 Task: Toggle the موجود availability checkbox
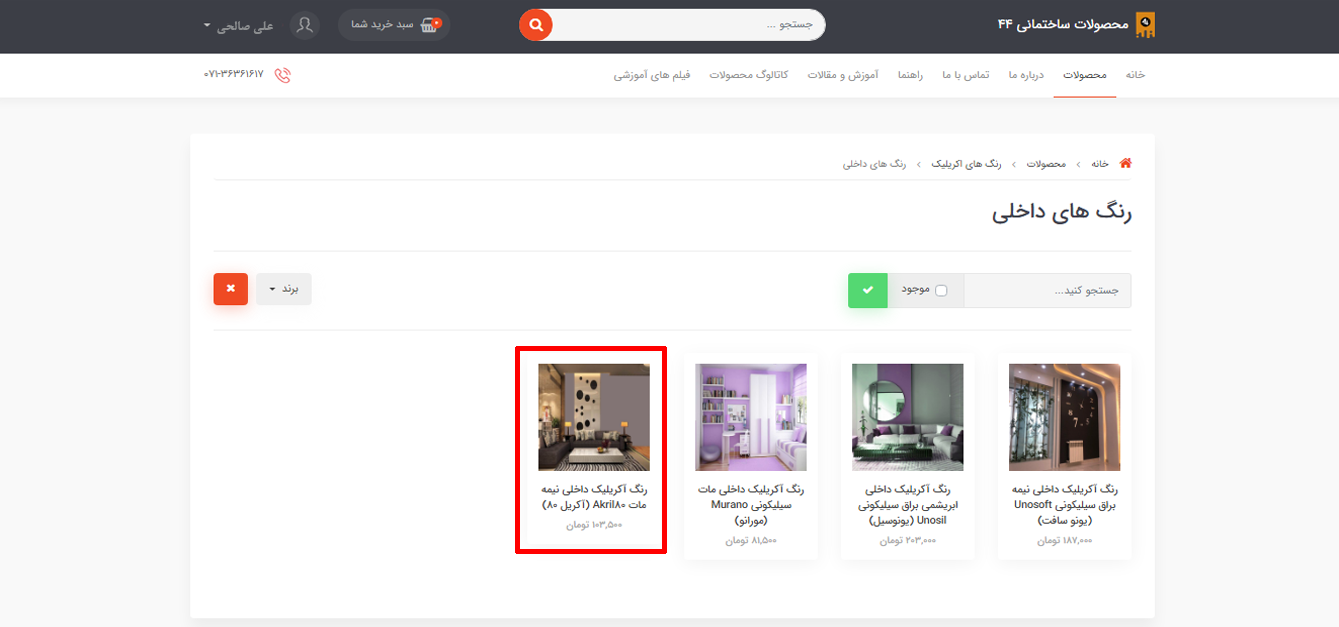pos(941,291)
